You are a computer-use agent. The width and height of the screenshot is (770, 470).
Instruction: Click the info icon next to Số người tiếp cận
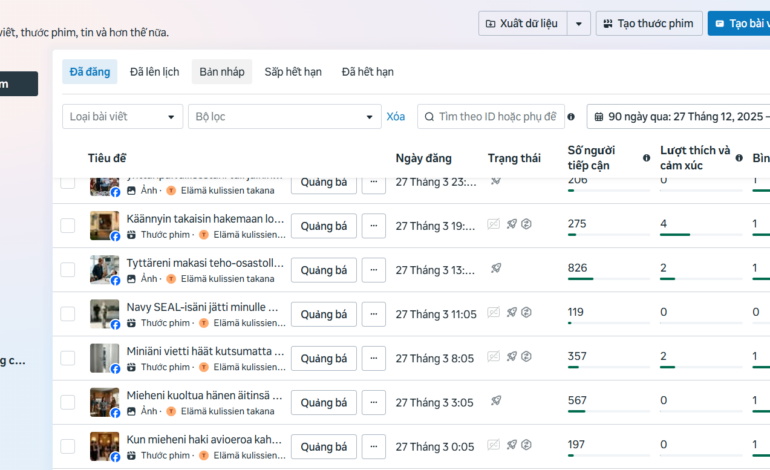647,158
